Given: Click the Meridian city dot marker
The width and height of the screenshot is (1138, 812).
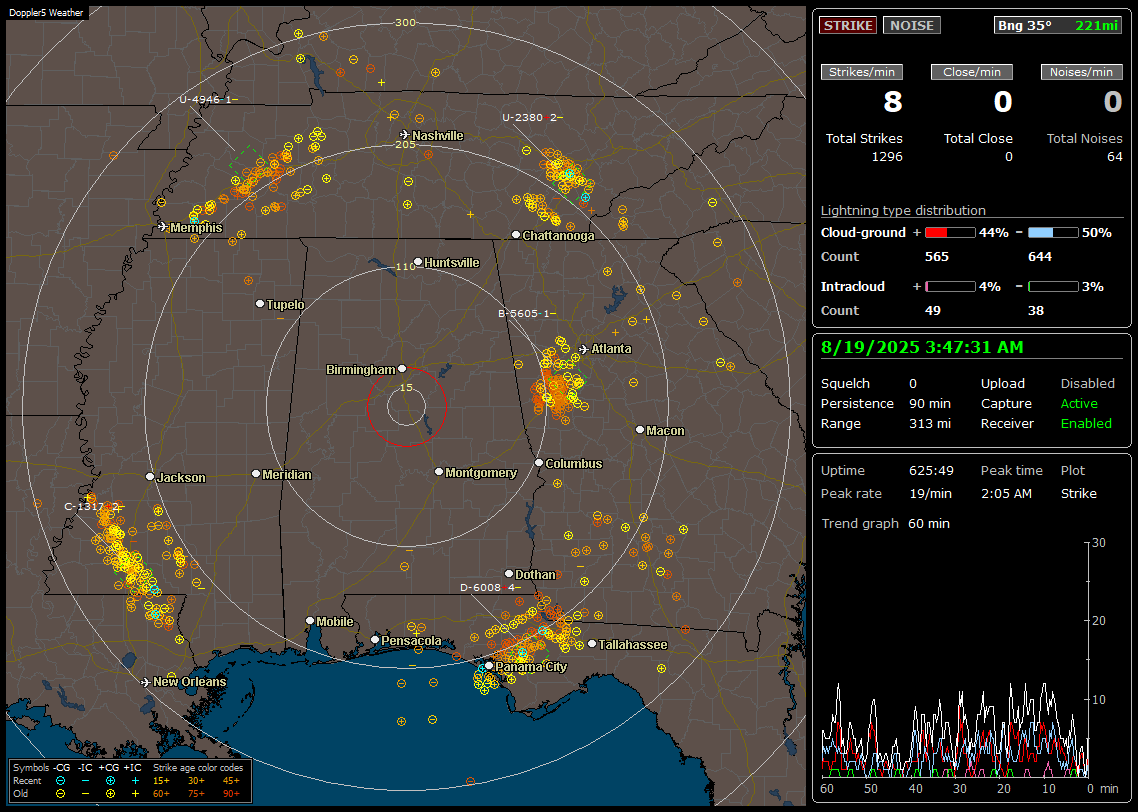Looking at the screenshot, I should click(255, 474).
